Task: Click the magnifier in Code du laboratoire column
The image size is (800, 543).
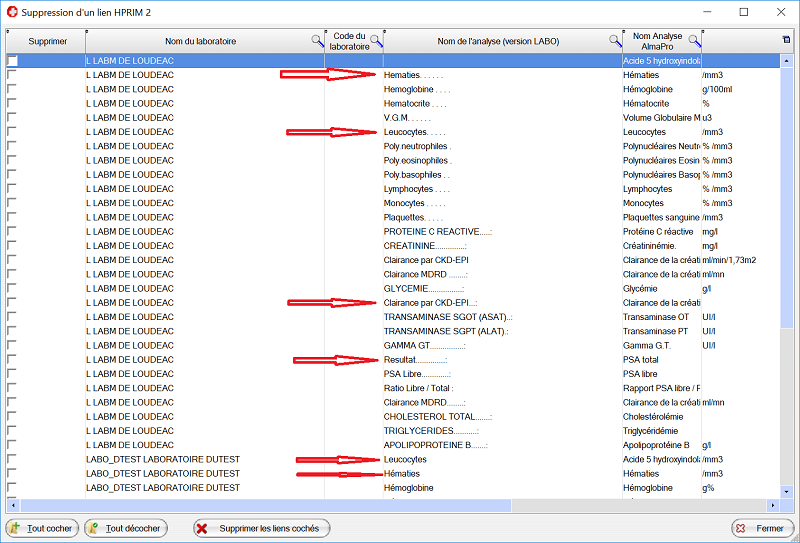Action: [x=376, y=41]
